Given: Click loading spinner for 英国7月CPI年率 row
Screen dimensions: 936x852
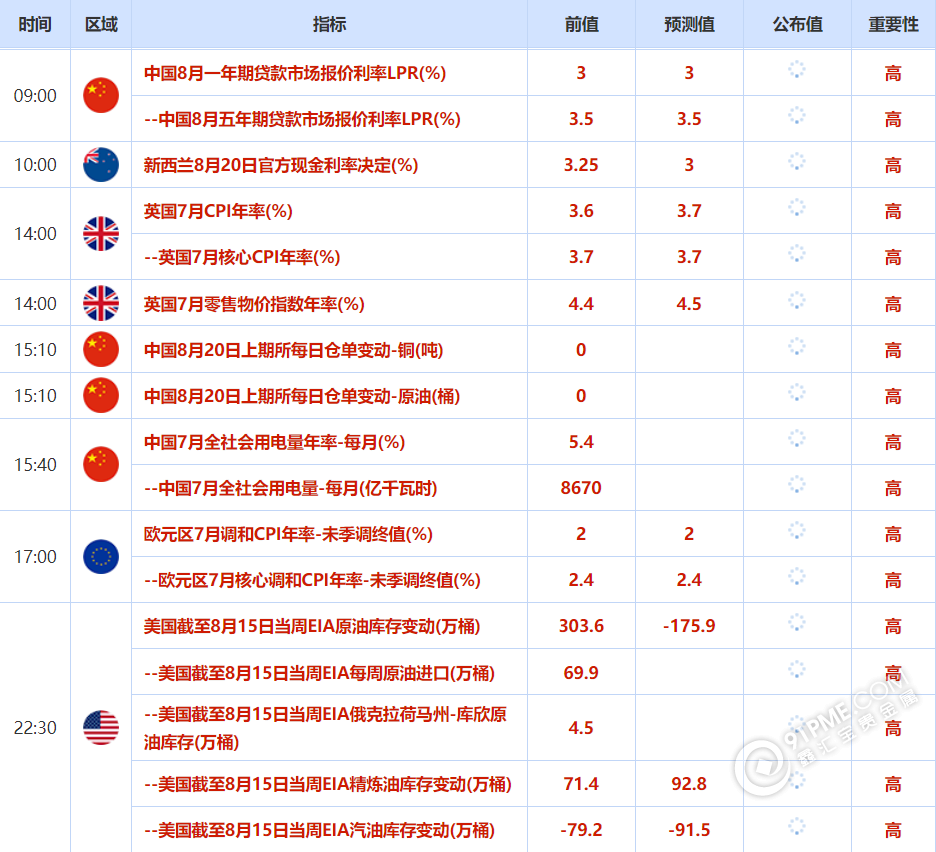Looking at the screenshot, I should (797, 207).
